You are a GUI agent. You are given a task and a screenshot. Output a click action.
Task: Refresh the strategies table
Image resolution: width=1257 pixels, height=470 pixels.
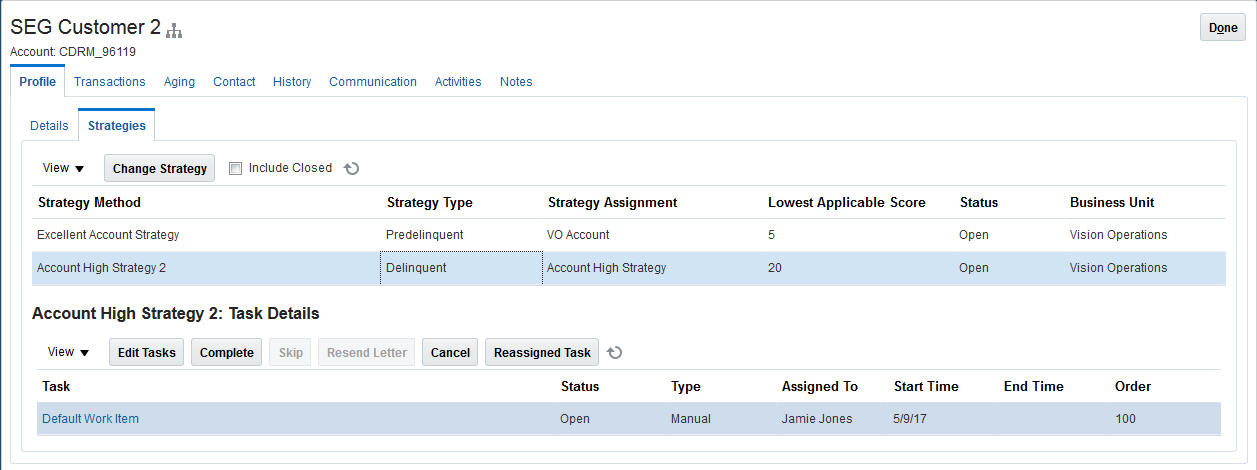coord(351,169)
